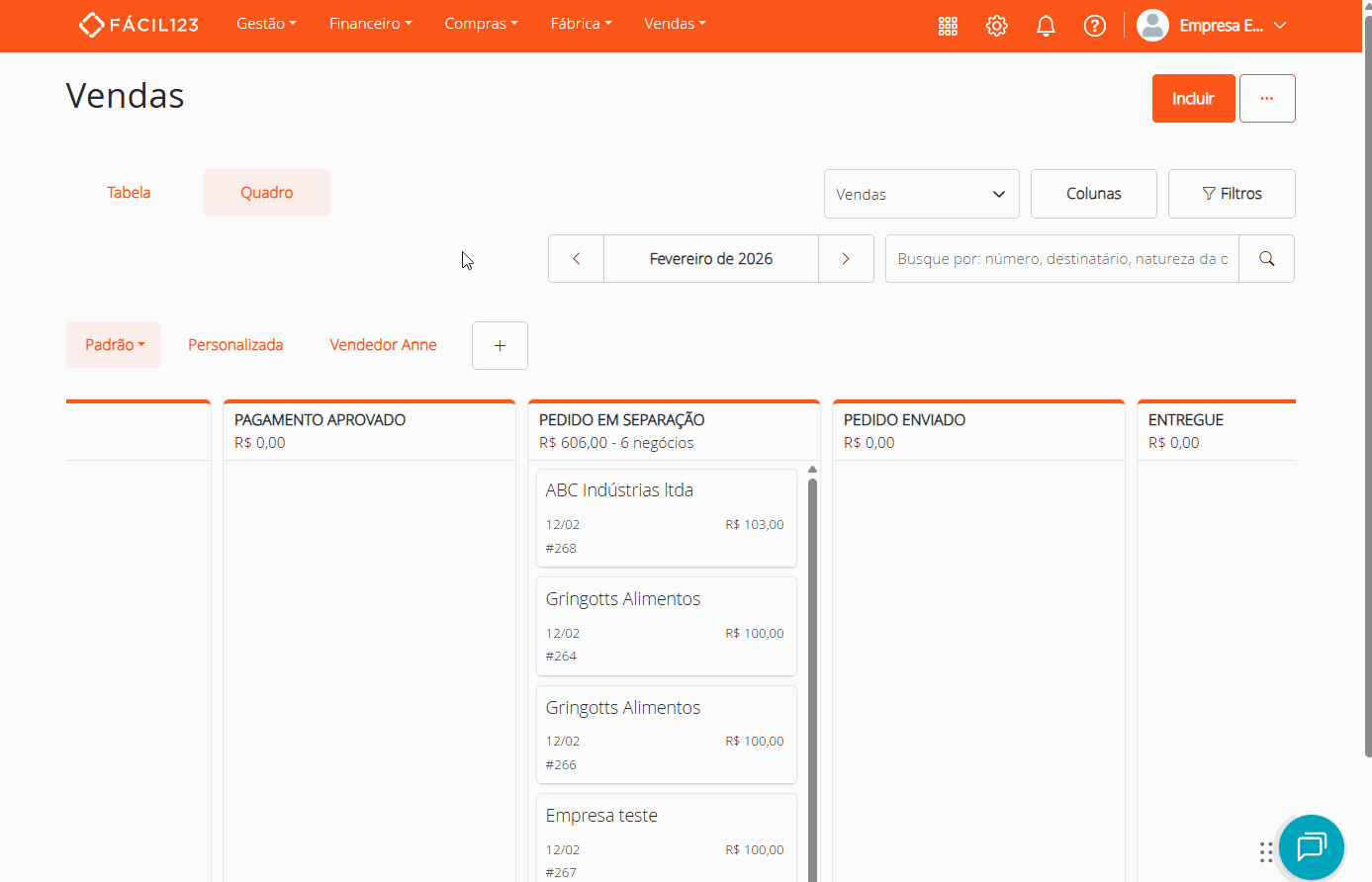Open the Financeiro menu
This screenshot has height=882, width=1372.
point(370,24)
